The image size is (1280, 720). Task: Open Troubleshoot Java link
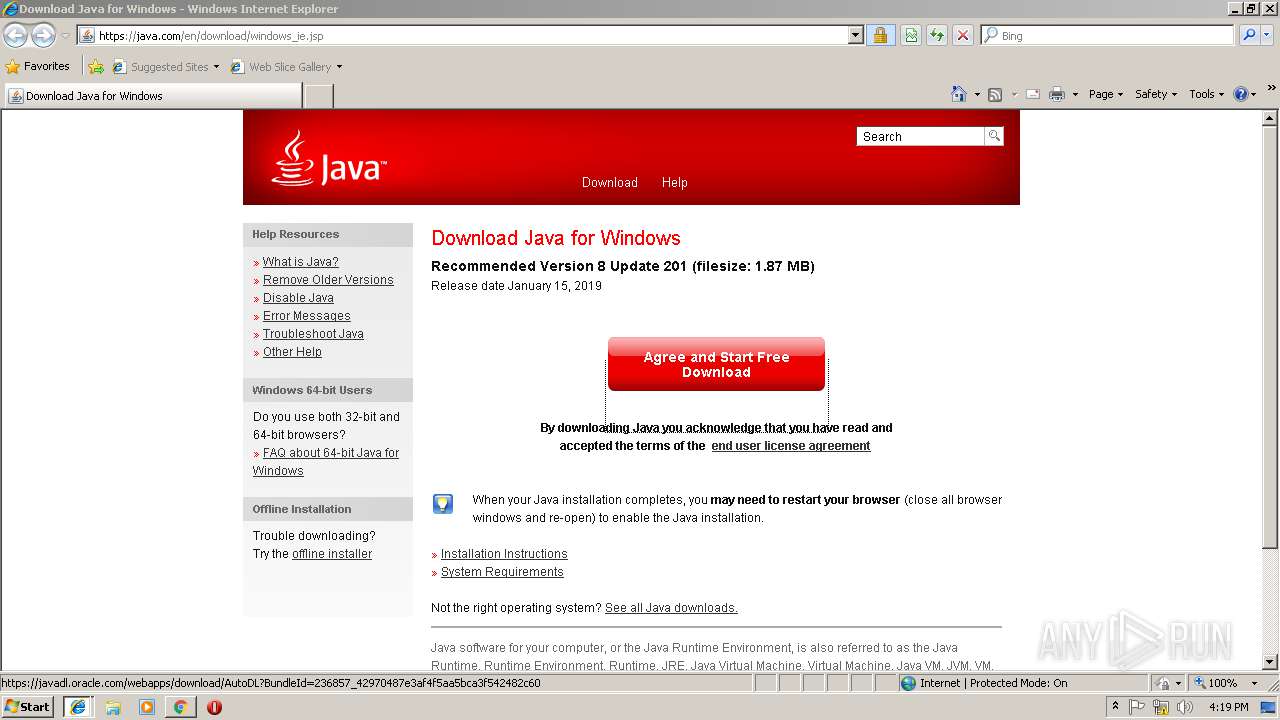313,334
